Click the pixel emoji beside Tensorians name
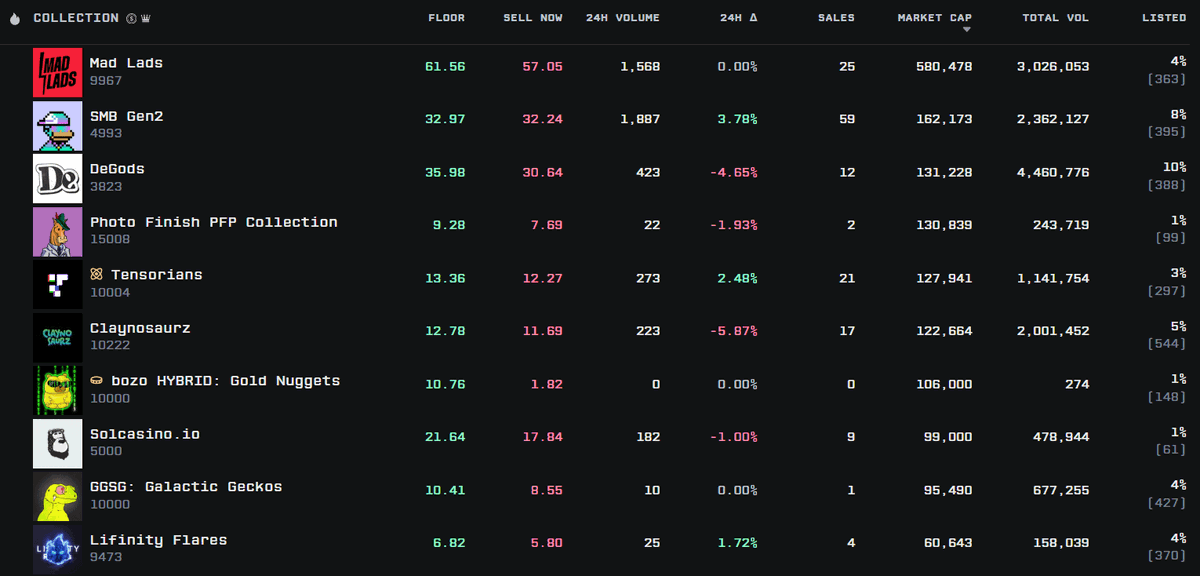The width and height of the screenshot is (1200, 576). click(98, 273)
